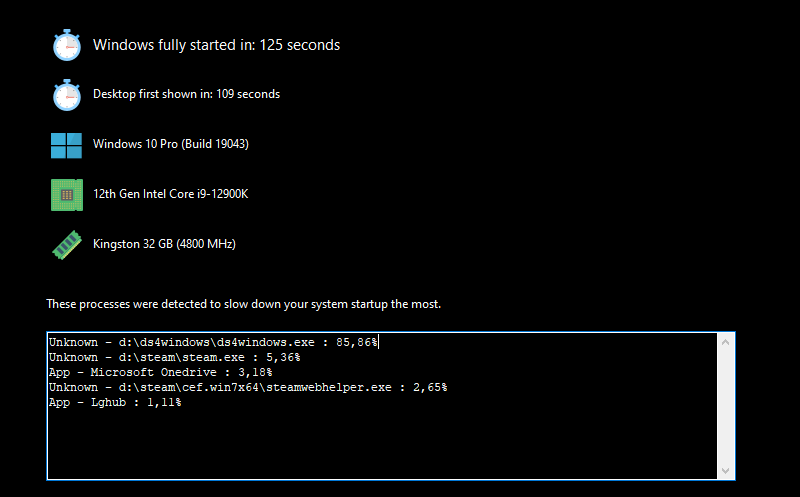
Task: Click the scrollbar up arrow in process list
Action: pyautogui.click(x=726, y=342)
